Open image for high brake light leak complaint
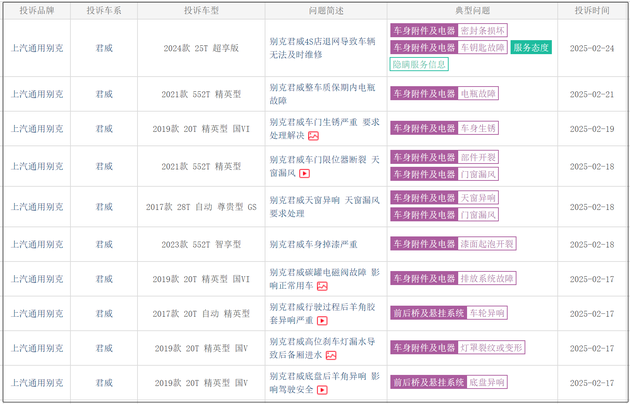This screenshot has width=630, height=404. coord(331,354)
